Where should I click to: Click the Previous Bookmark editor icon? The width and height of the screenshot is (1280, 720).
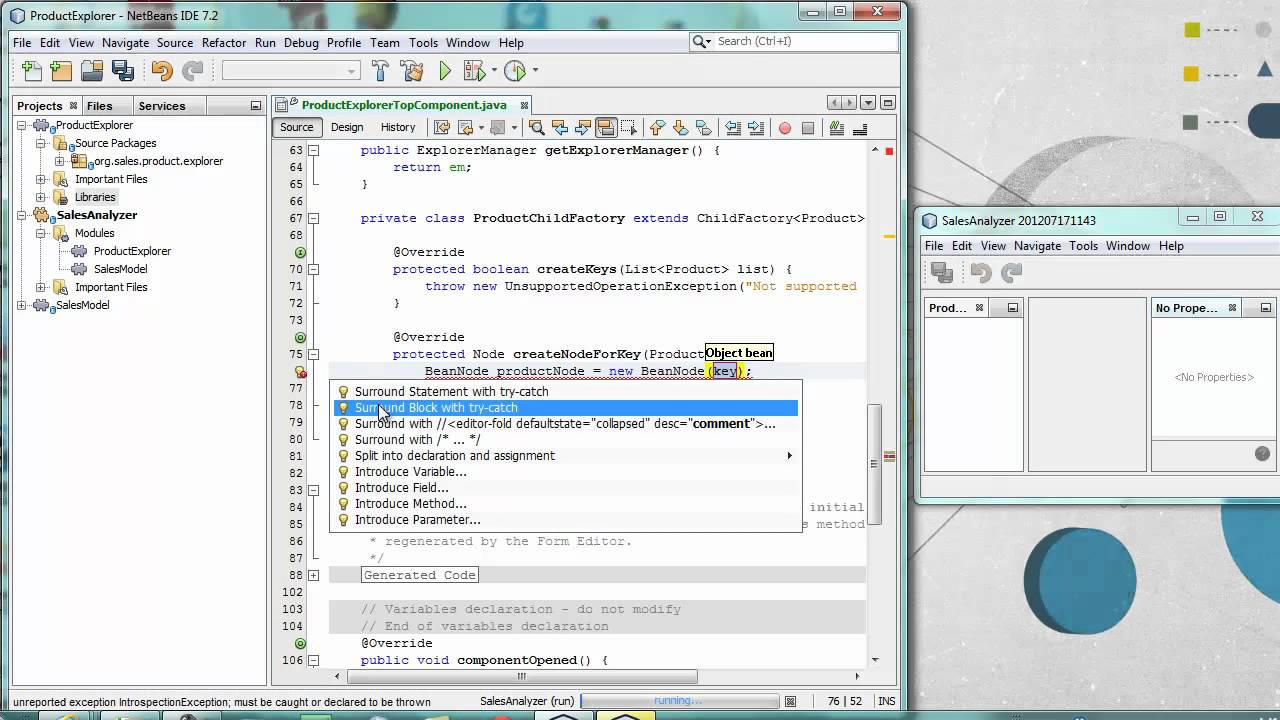[657, 128]
